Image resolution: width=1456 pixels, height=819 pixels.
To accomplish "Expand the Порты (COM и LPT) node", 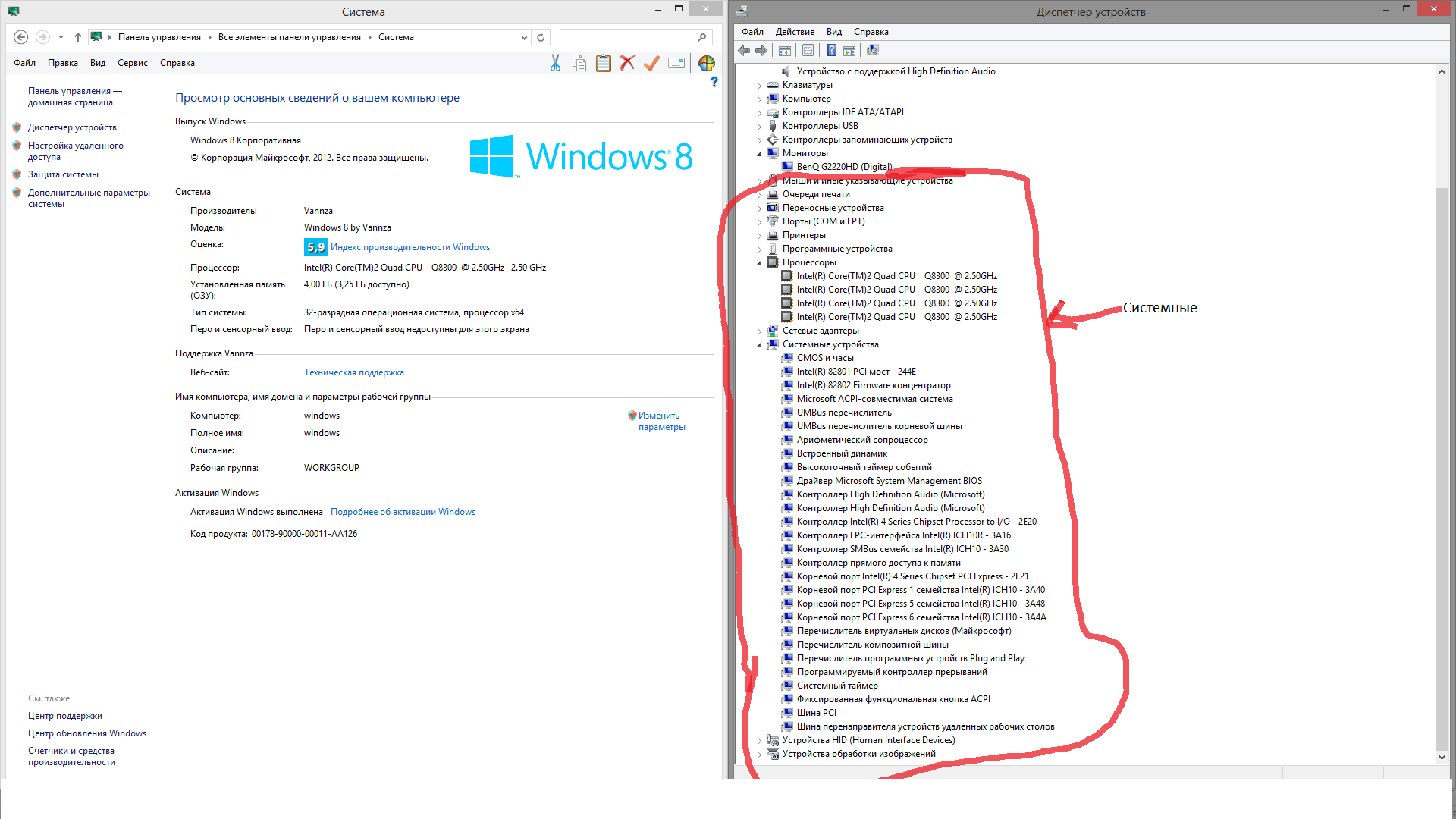I will tap(759, 222).
